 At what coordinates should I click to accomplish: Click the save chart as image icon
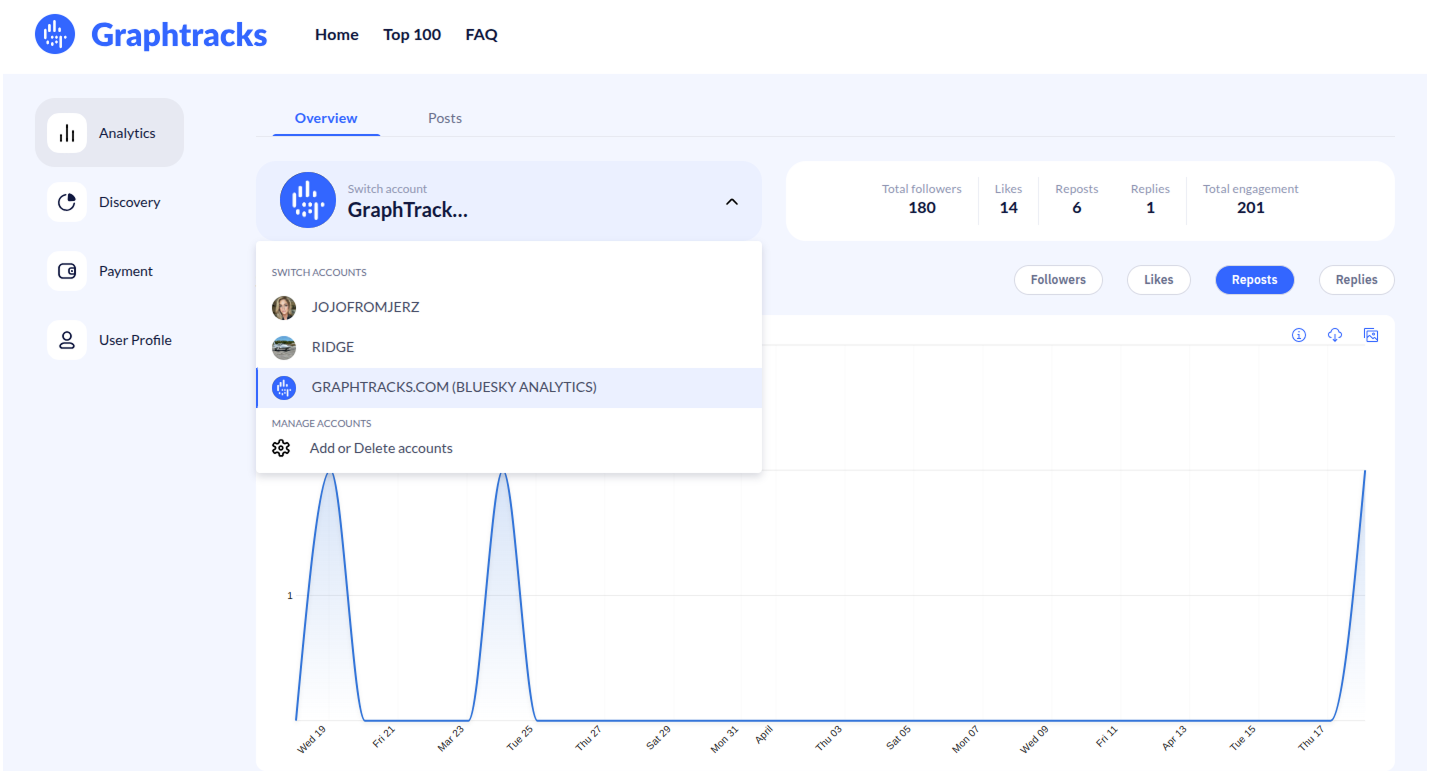(x=1371, y=335)
